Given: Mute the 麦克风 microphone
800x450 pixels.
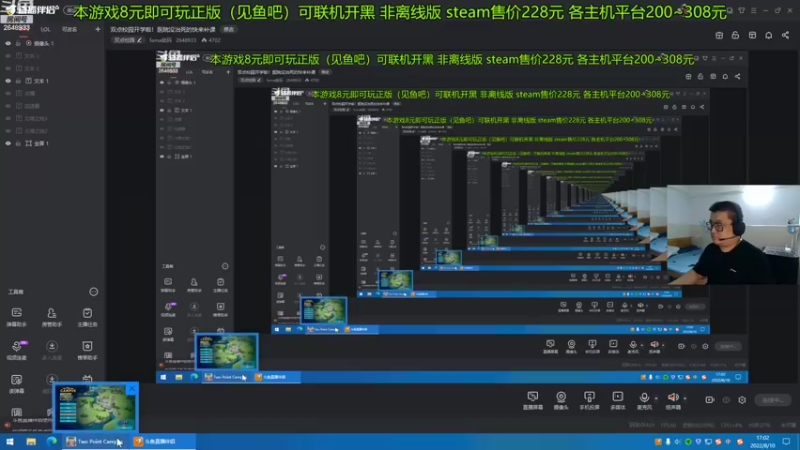Looking at the screenshot, I should click(644, 401).
